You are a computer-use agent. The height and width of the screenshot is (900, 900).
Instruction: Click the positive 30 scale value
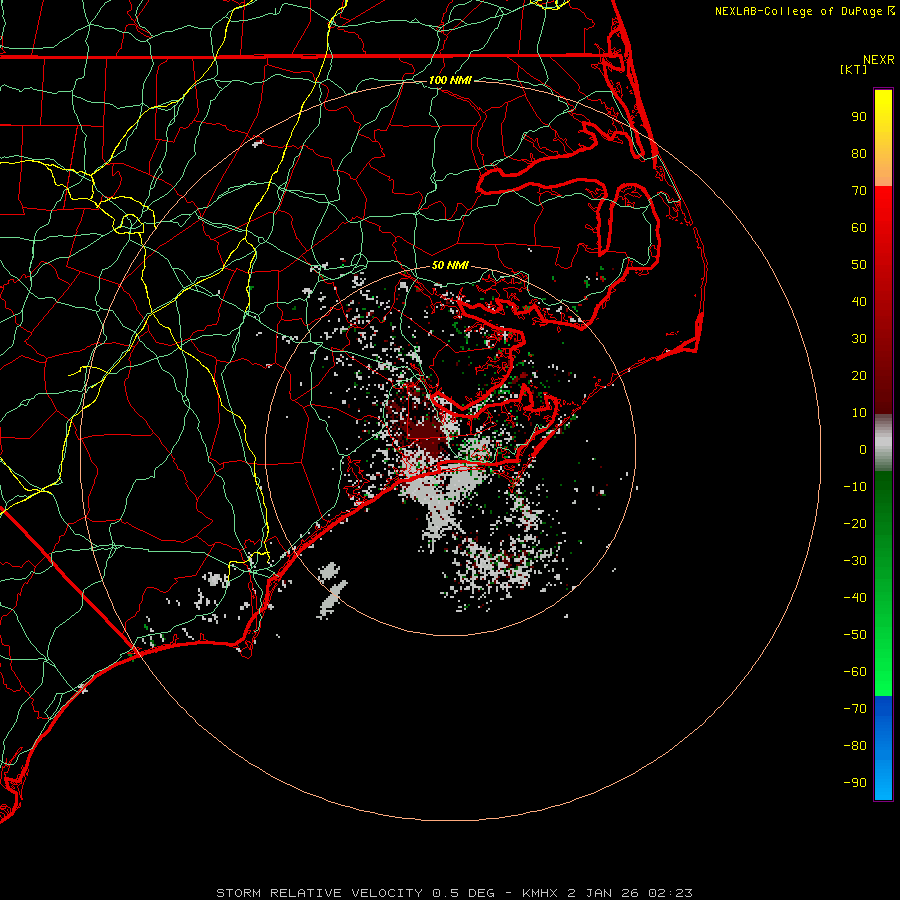coord(859,339)
